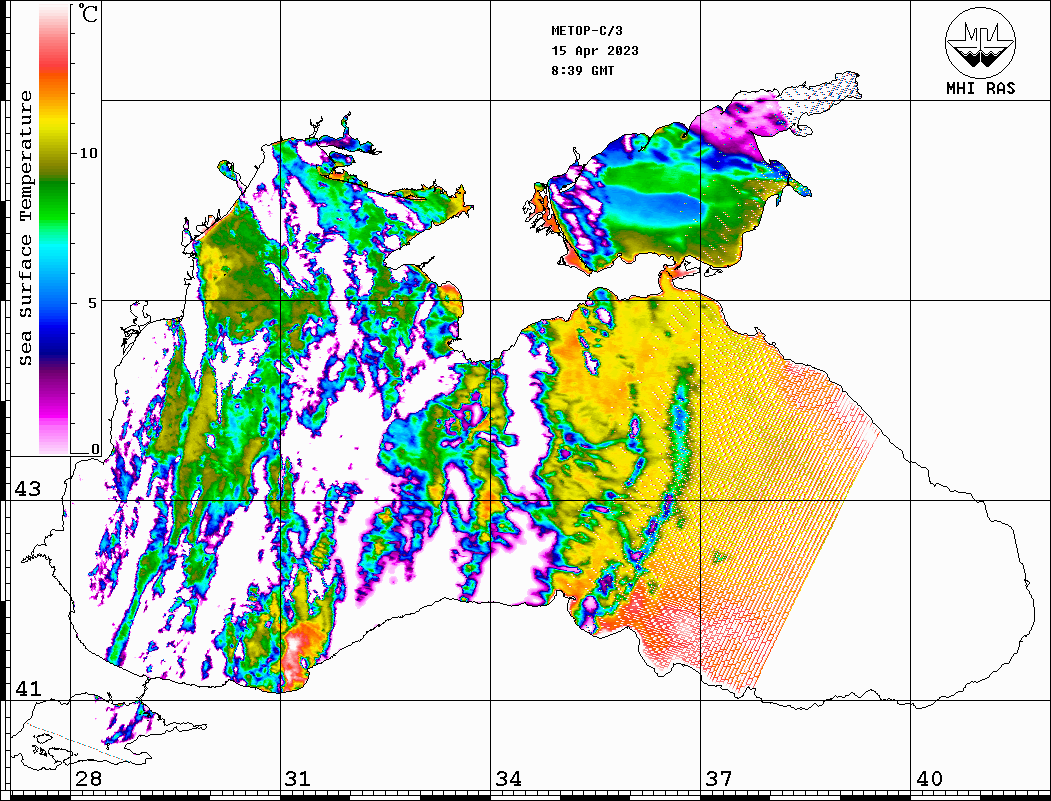Click the 'MHI RAS' label text
The image size is (1051, 801).
(x=981, y=88)
